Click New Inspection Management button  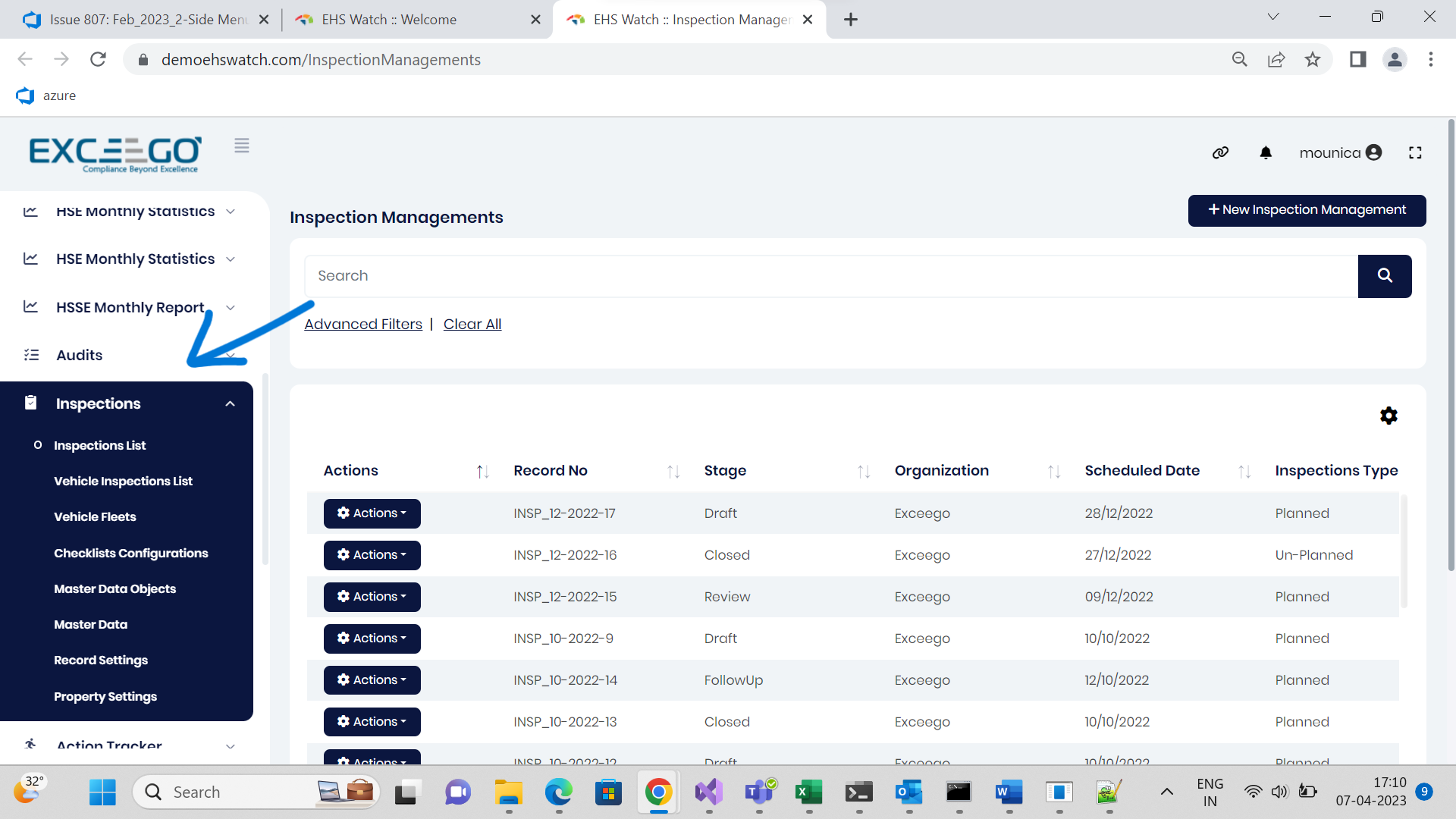1306,210
